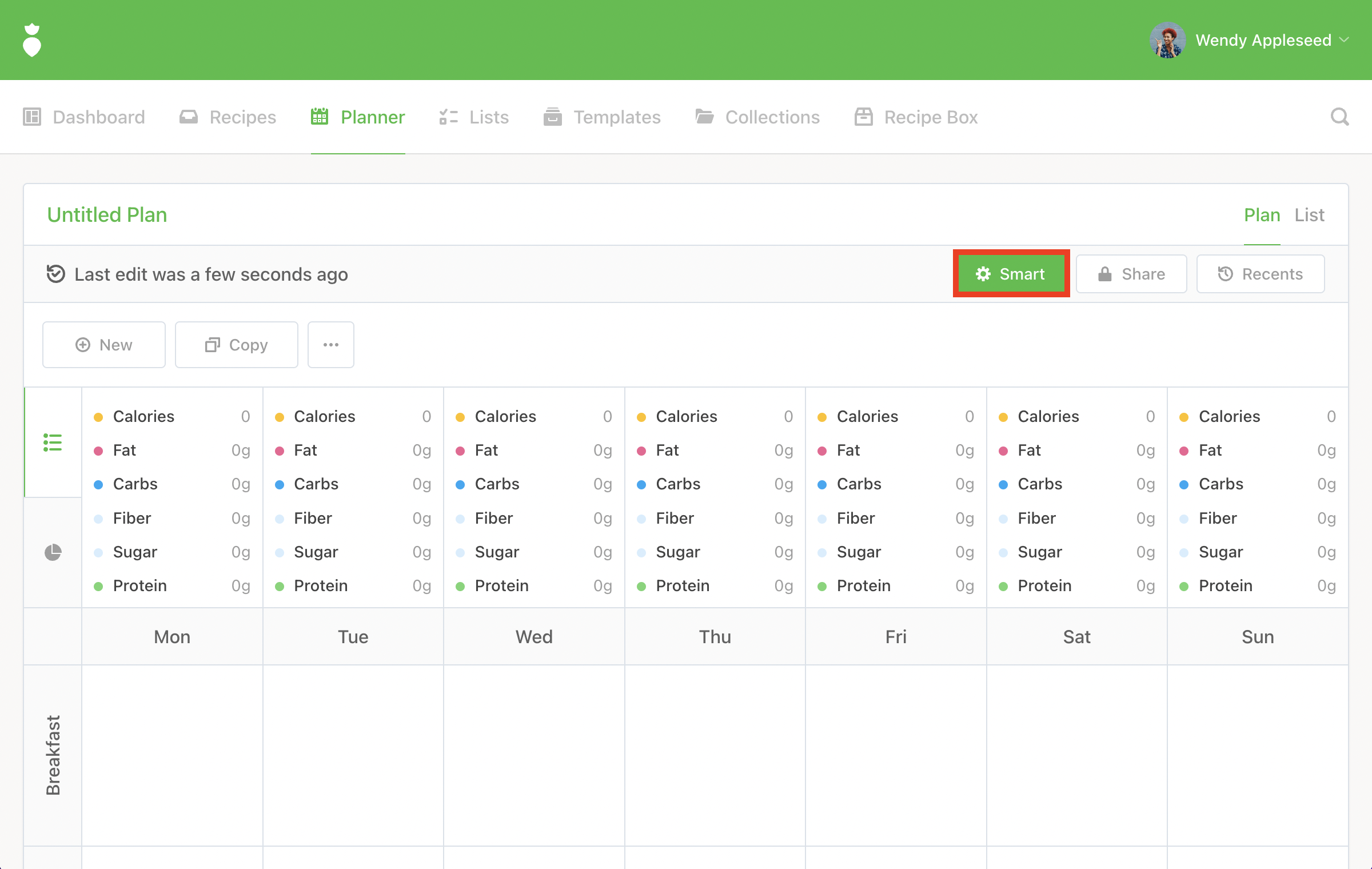Open the Lists checklist icon
The width and height of the screenshot is (1372, 869).
click(449, 117)
